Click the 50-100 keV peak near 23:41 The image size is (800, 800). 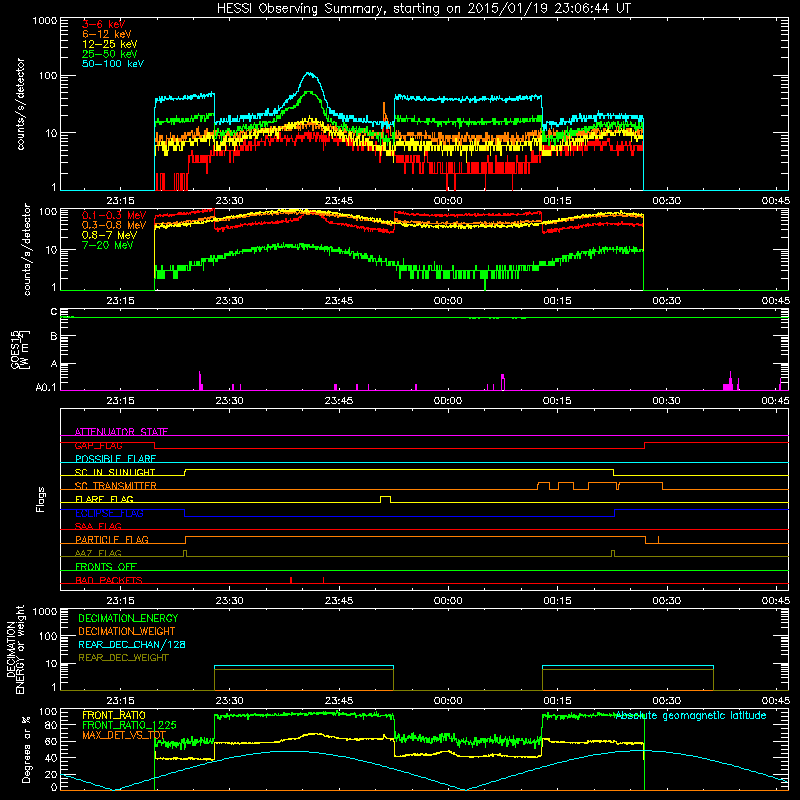click(309, 74)
